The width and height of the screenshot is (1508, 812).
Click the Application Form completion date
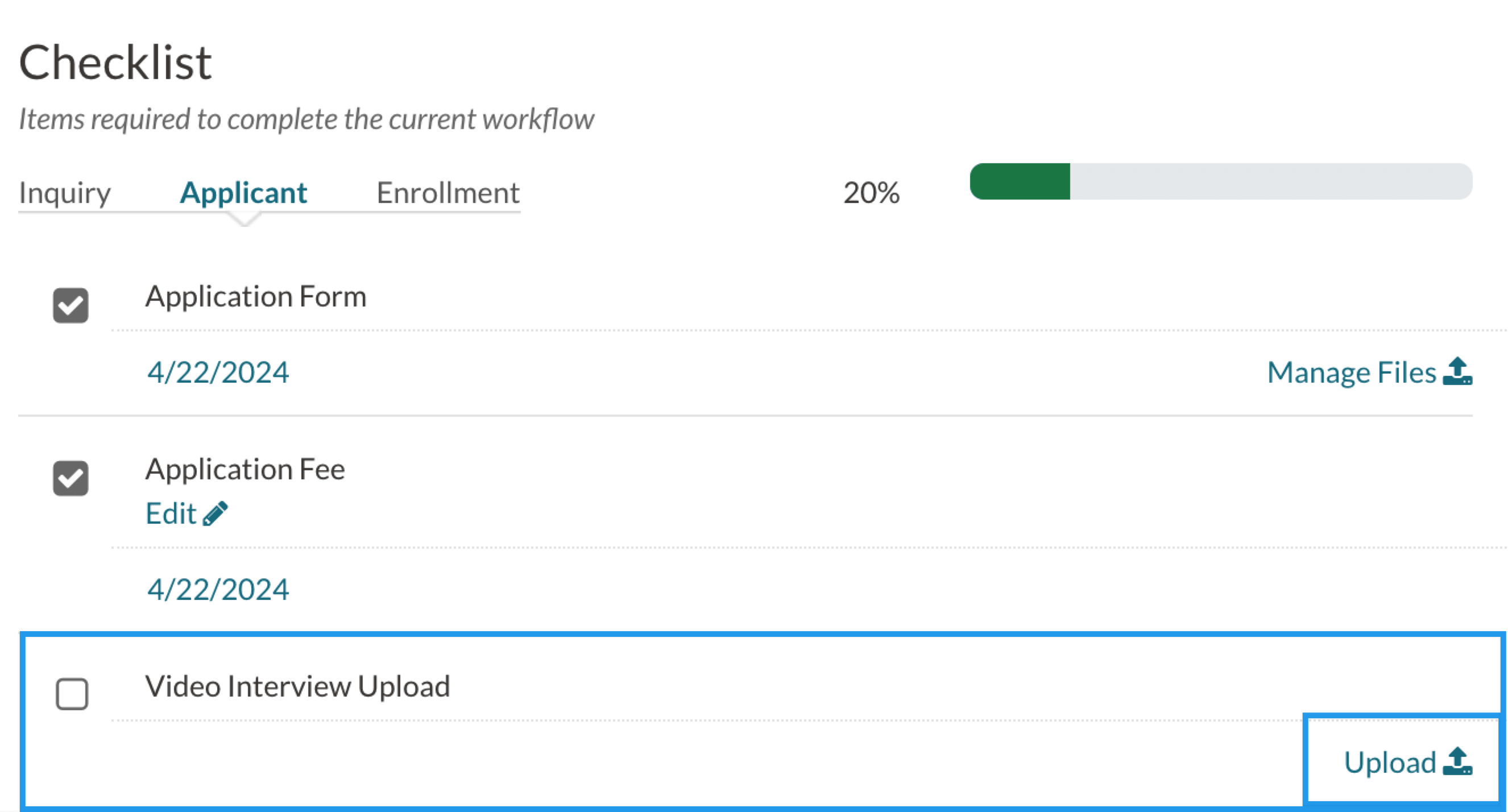218,372
